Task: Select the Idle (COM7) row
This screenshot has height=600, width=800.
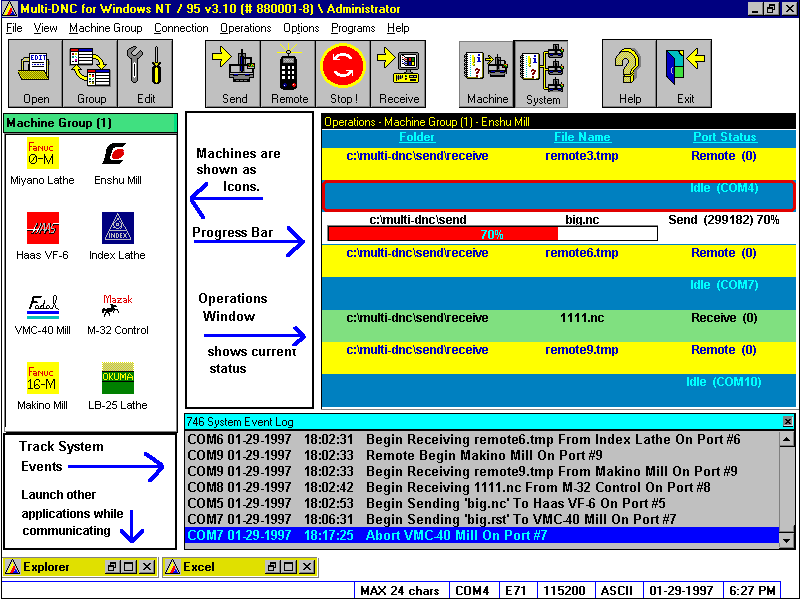Action: (x=559, y=293)
